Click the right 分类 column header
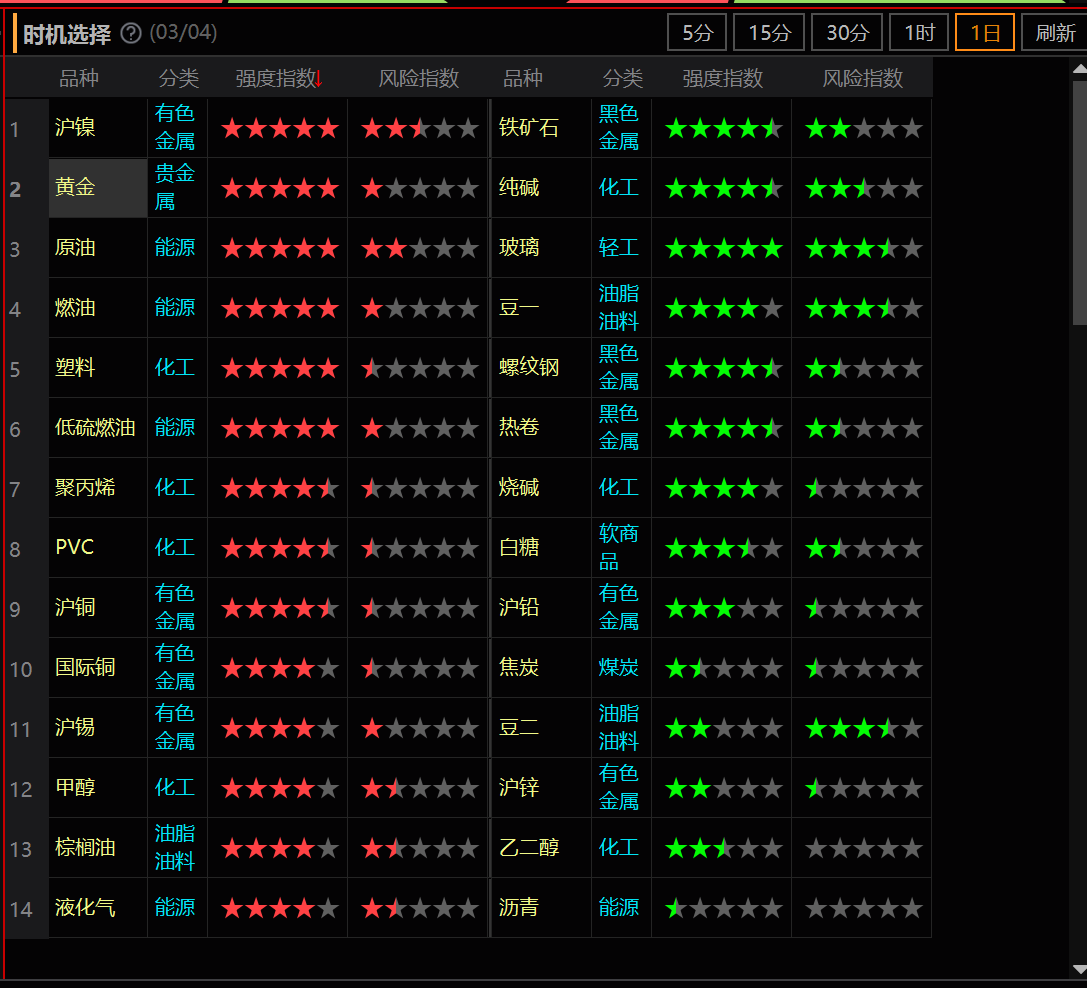The height and width of the screenshot is (988, 1087). click(623, 78)
